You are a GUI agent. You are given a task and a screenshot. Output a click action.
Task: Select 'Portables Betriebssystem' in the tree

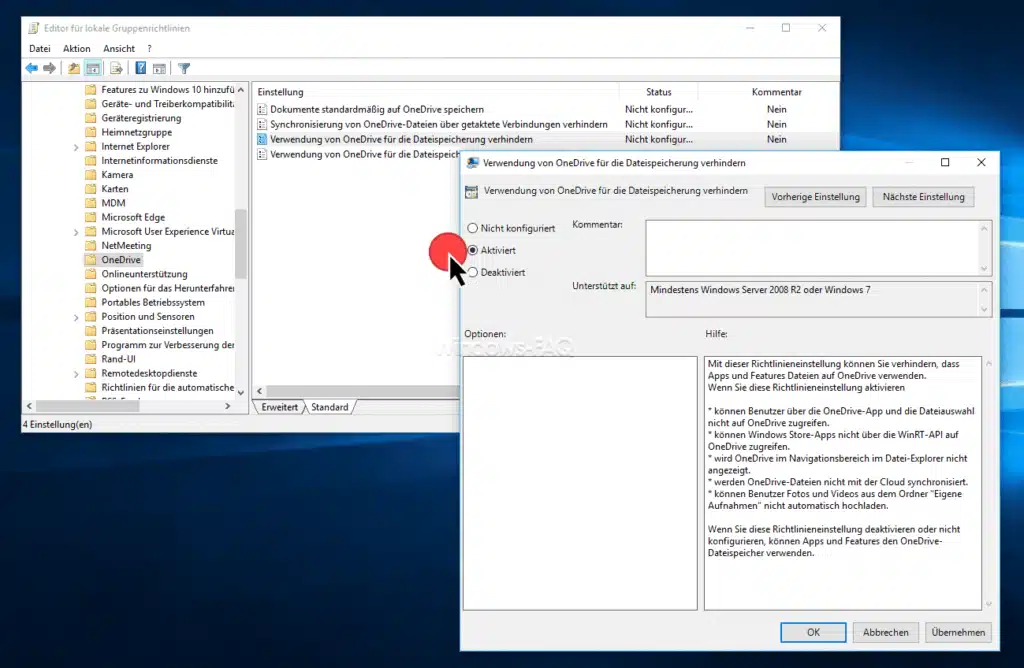coord(153,302)
